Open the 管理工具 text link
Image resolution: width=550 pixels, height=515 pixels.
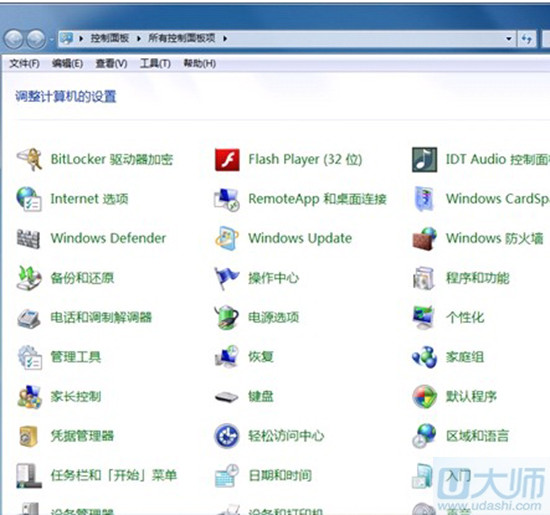point(76,357)
